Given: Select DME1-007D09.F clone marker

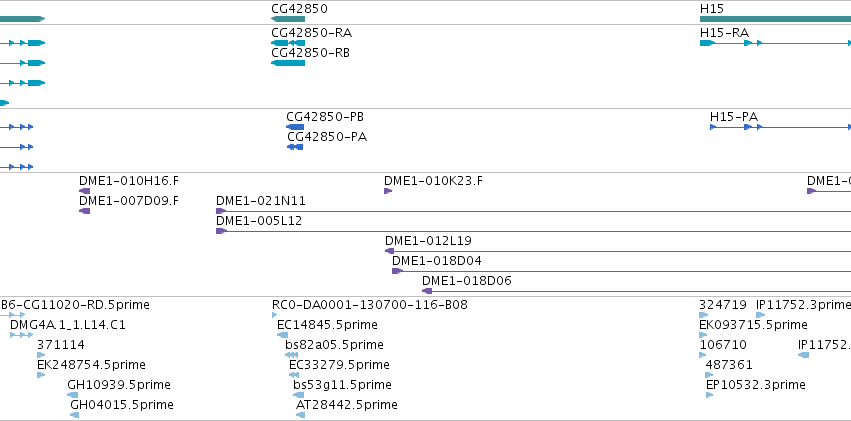Looking at the screenshot, I should point(84,211).
